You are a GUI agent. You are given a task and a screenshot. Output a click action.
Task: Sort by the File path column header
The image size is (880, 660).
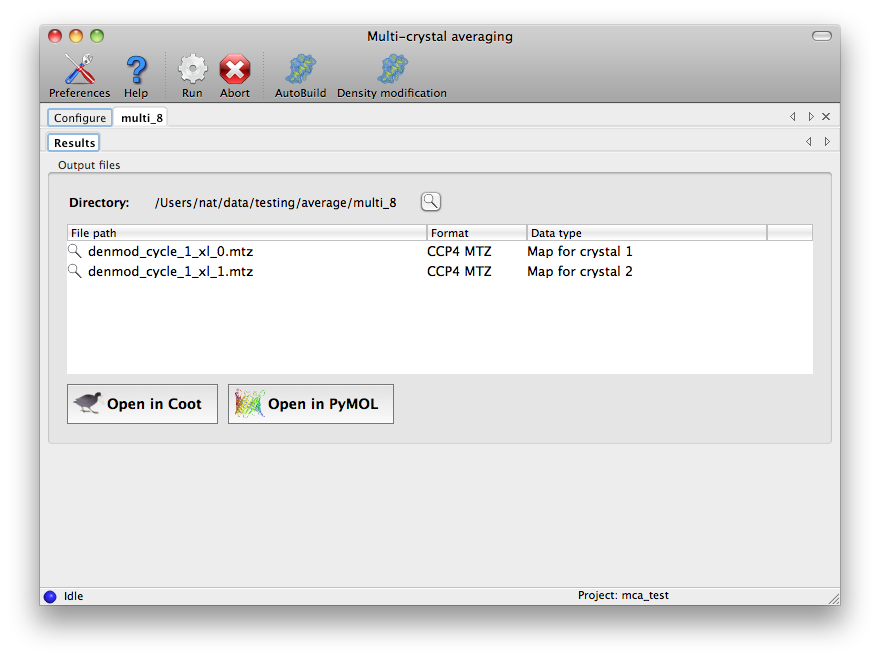coord(246,233)
